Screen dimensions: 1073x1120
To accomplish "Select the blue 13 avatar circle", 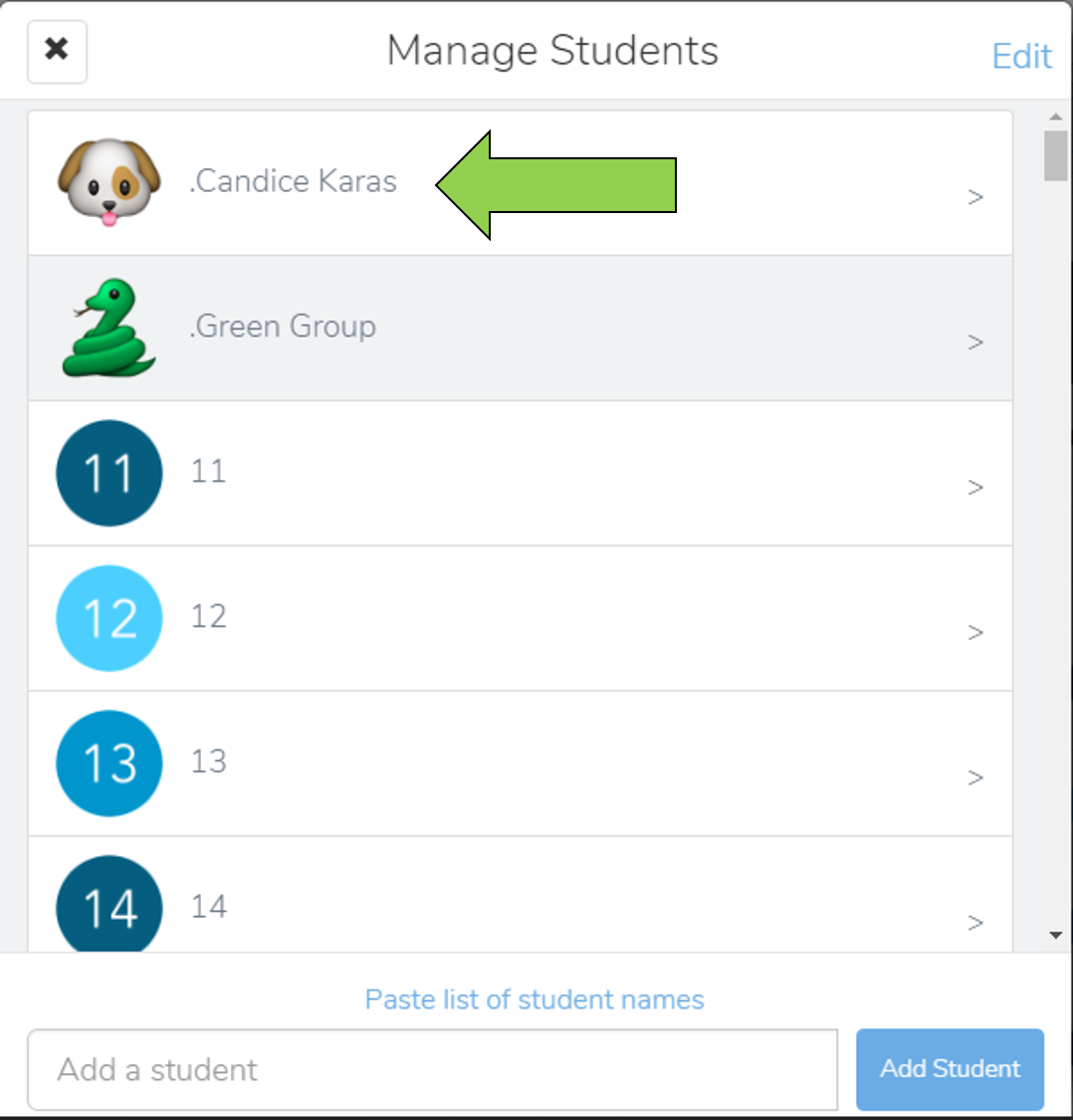I will point(109,763).
